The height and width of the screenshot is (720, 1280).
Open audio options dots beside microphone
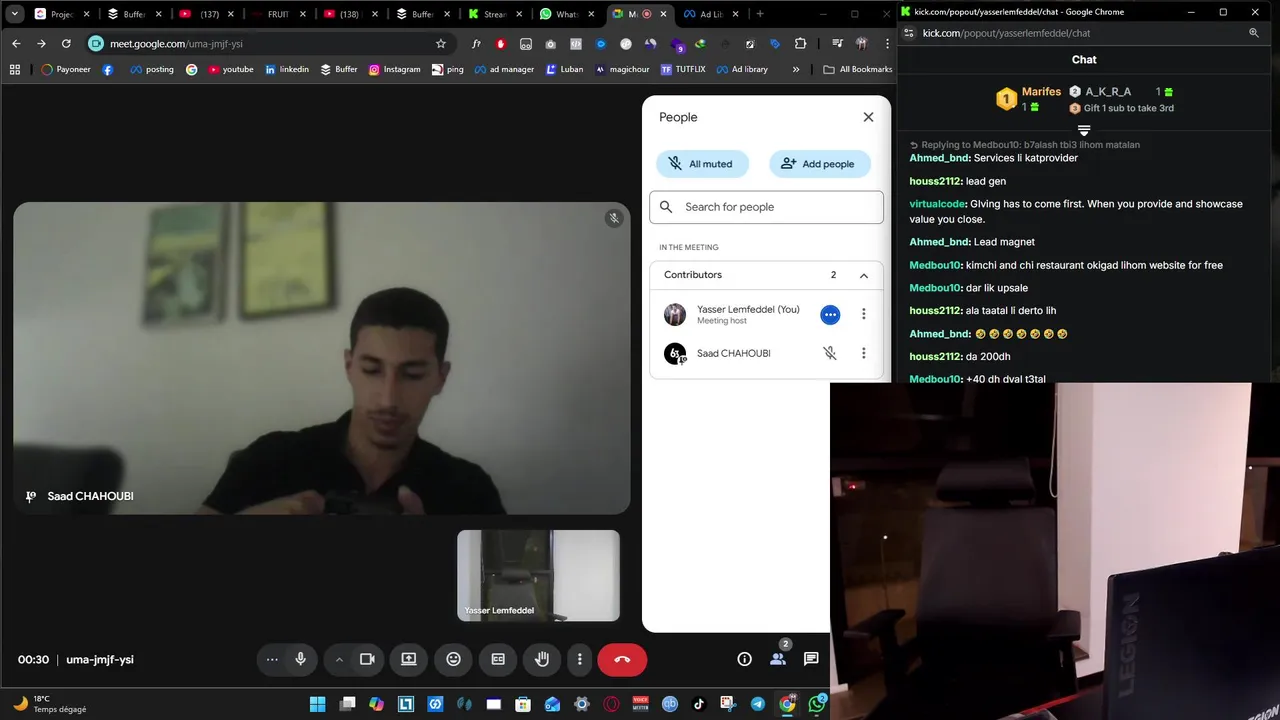(272, 659)
